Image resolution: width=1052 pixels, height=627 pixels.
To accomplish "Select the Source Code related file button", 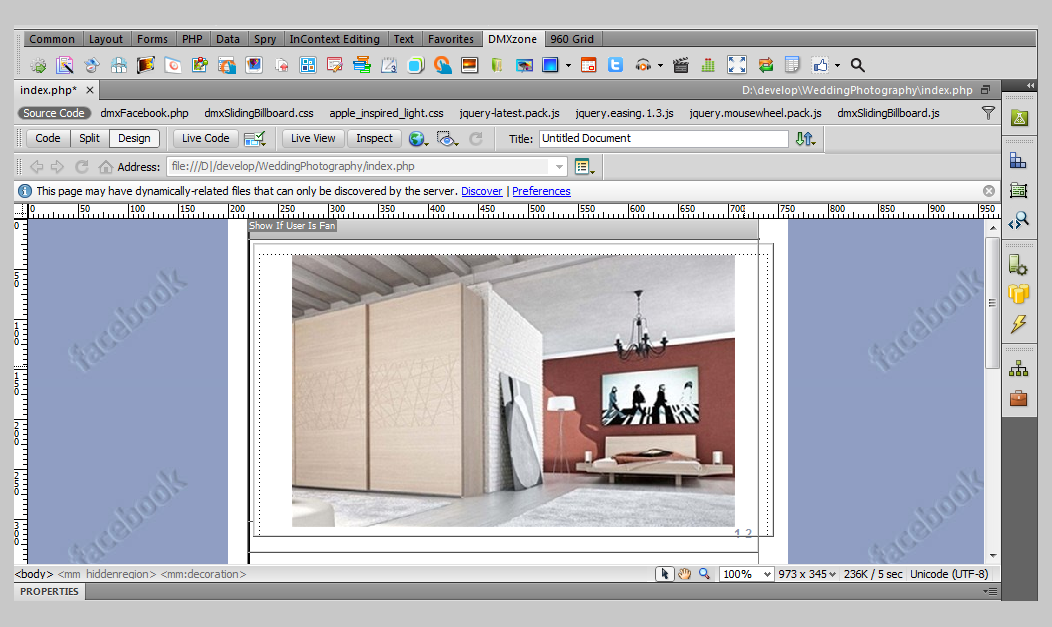I will tap(54, 113).
